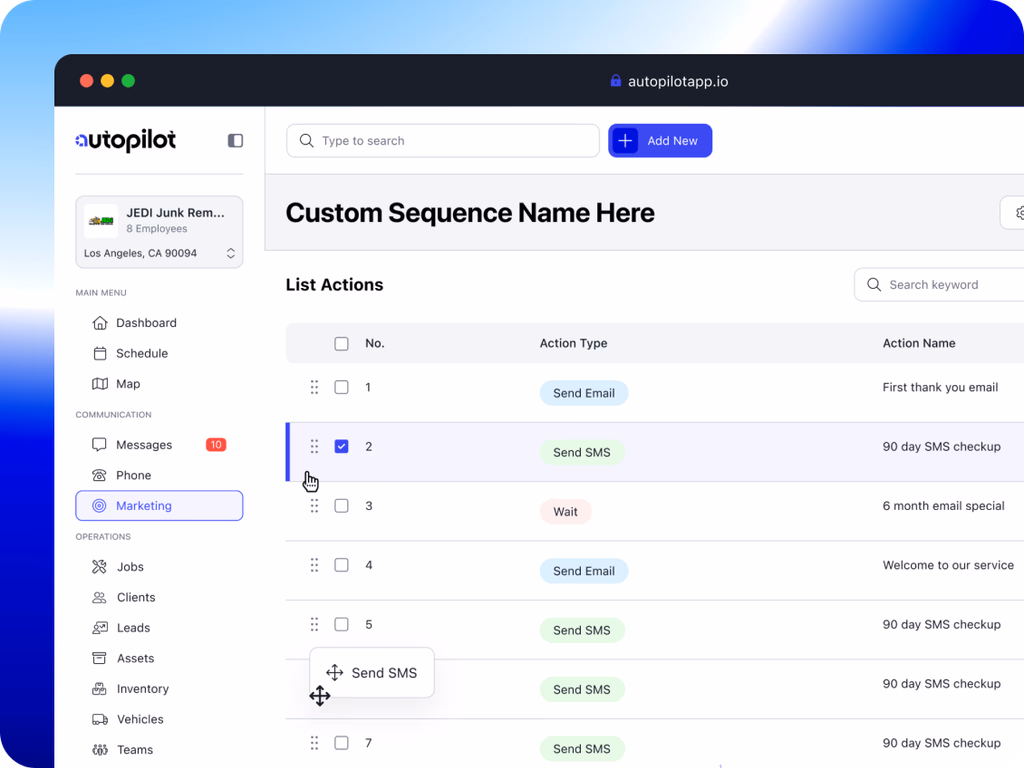Toggle the select-all checkbox in table header

click(341, 343)
